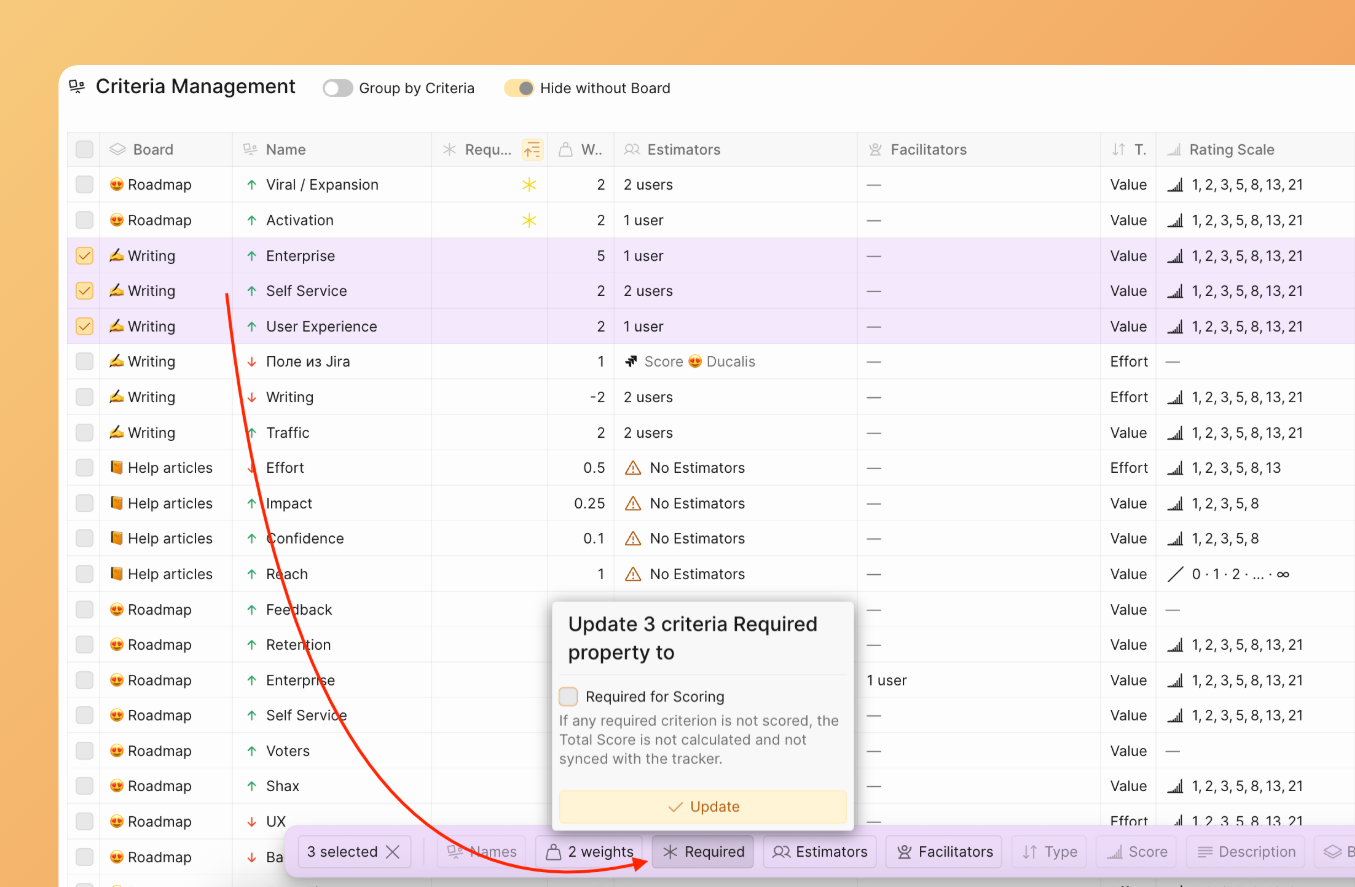The height and width of the screenshot is (887, 1355).
Task: Open the Type bulk edit option
Action: pyautogui.click(x=1050, y=852)
